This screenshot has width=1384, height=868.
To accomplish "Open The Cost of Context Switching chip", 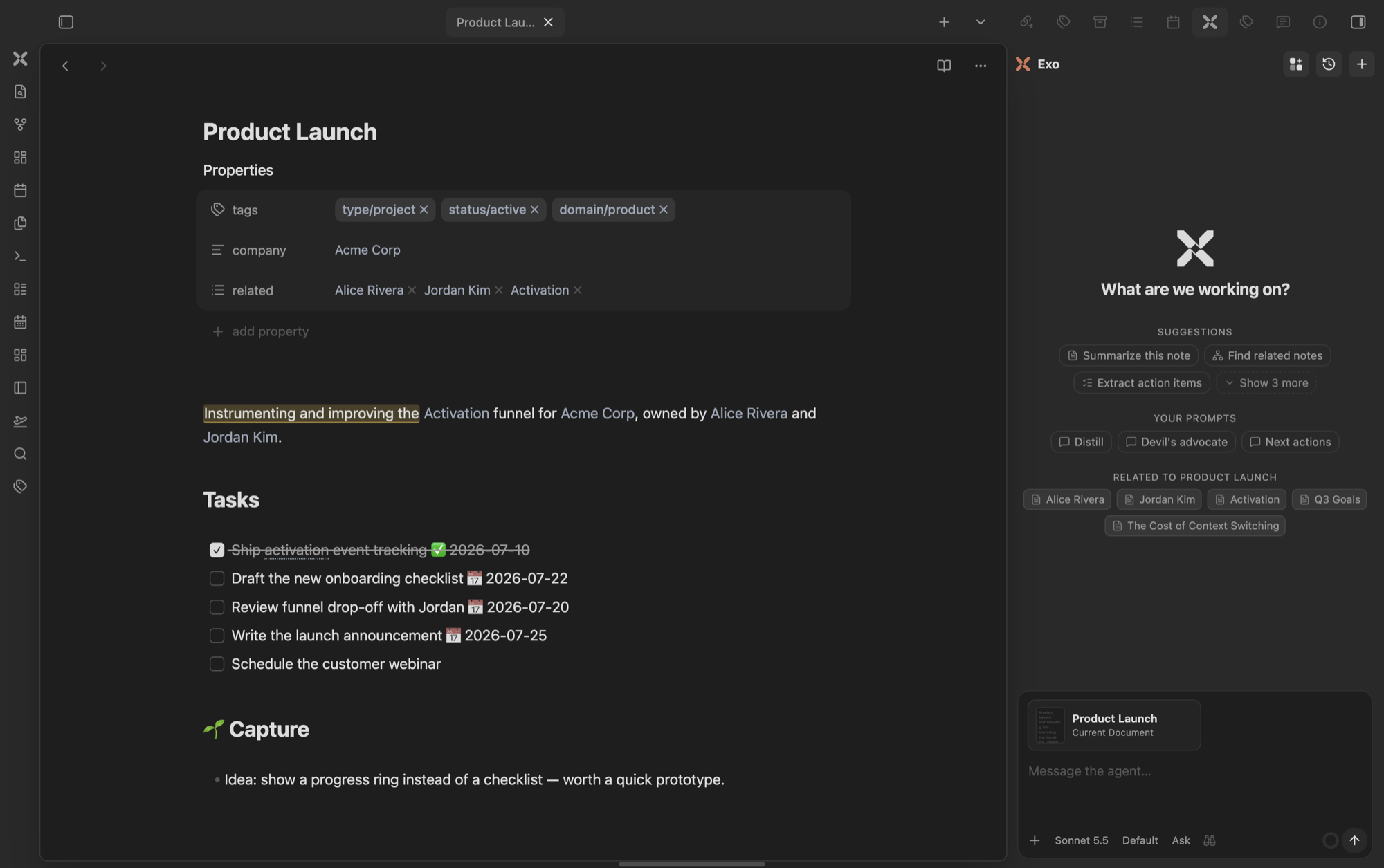I will click(1194, 526).
